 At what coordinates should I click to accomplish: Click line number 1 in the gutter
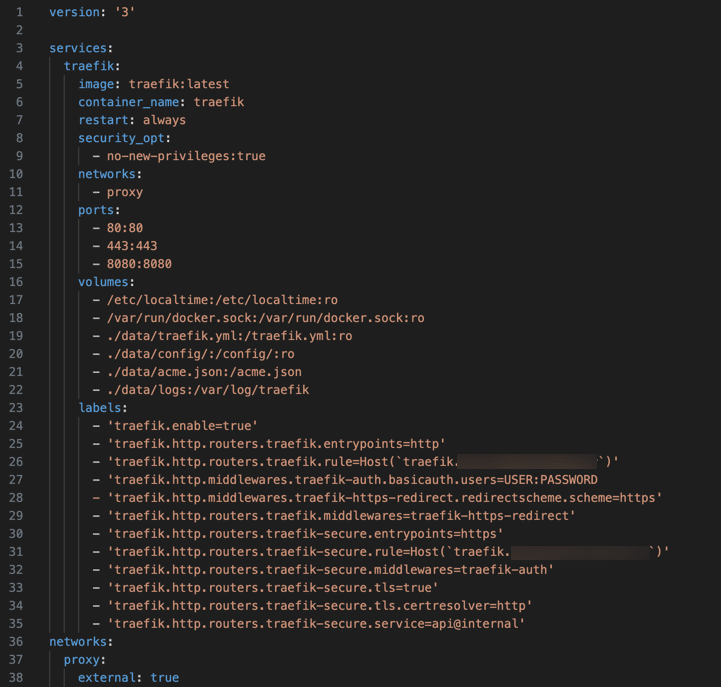pos(19,12)
